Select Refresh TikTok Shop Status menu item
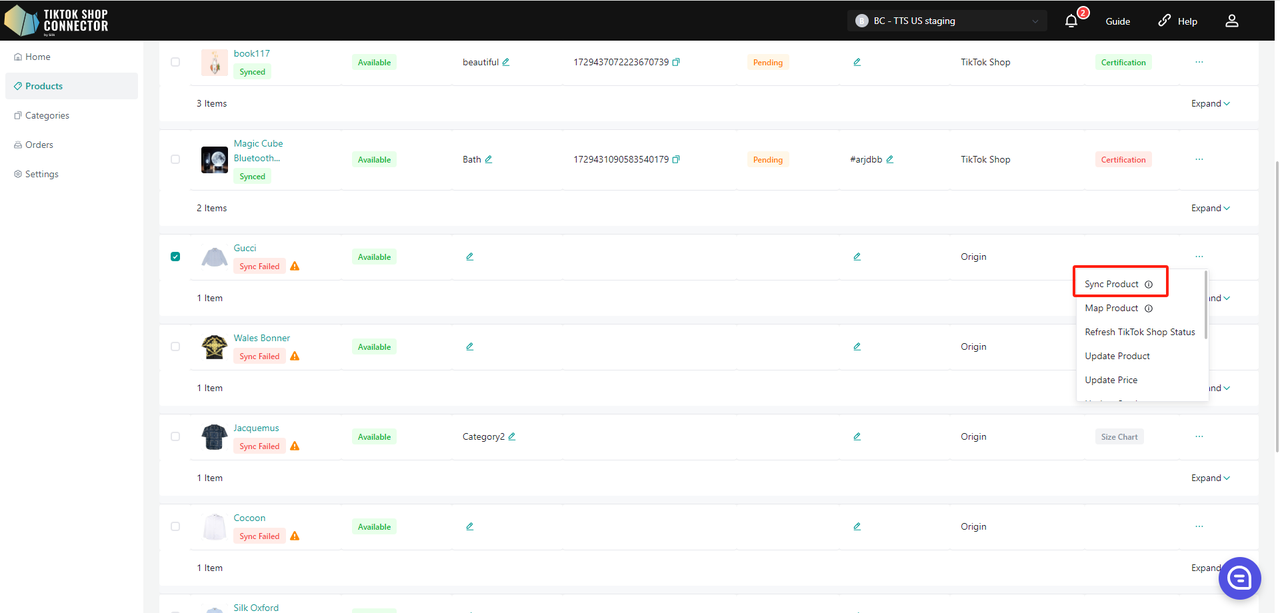This screenshot has width=1280, height=613. pyautogui.click(x=1140, y=333)
